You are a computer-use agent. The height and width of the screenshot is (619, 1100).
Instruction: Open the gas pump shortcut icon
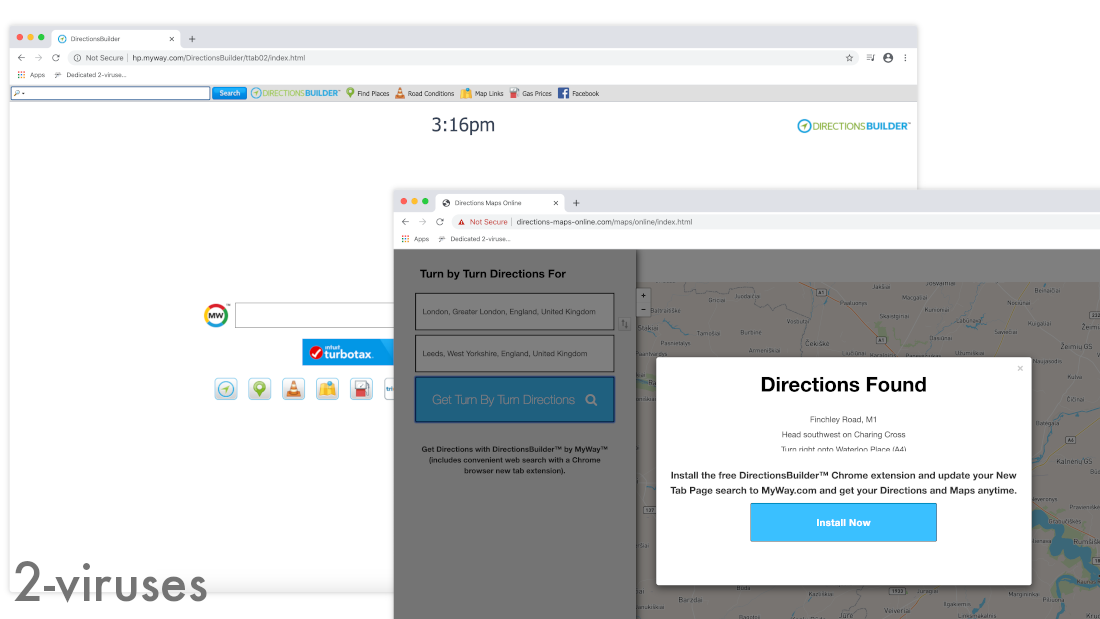point(361,389)
